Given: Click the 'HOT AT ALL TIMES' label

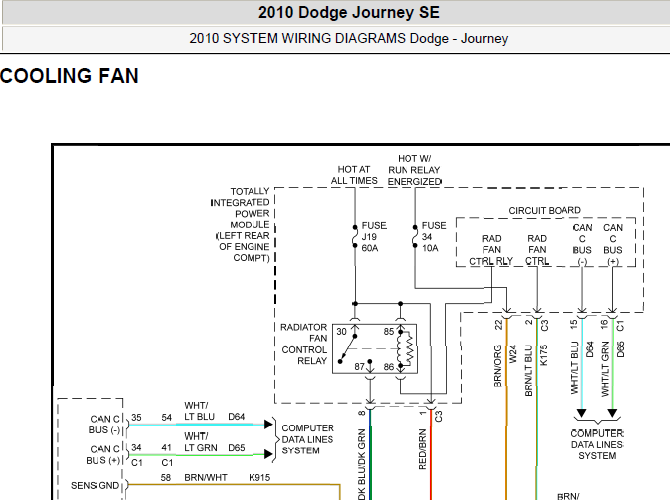Looking at the screenshot, I should [x=354, y=175].
